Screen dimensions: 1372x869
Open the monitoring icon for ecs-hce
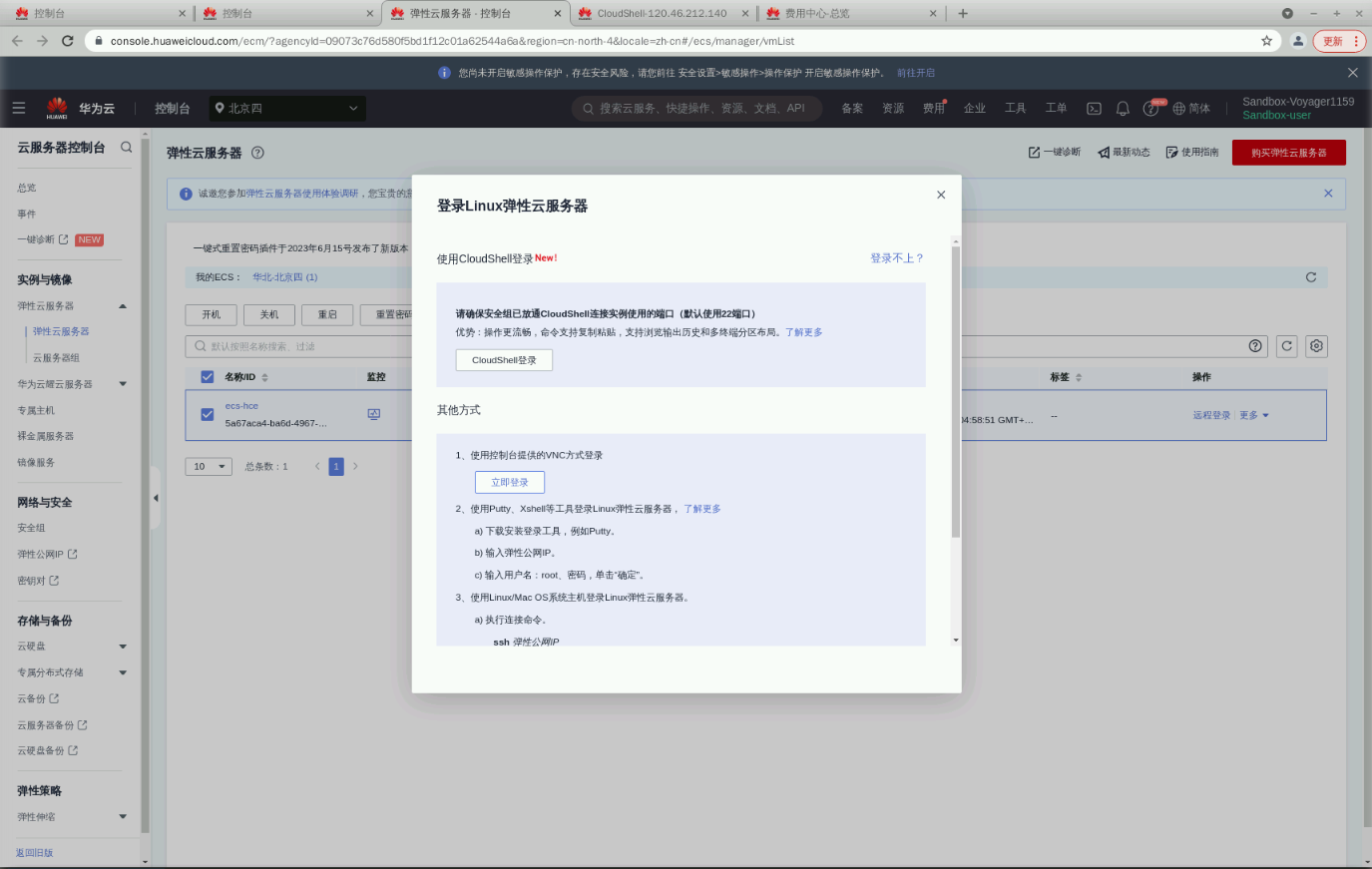tap(374, 414)
